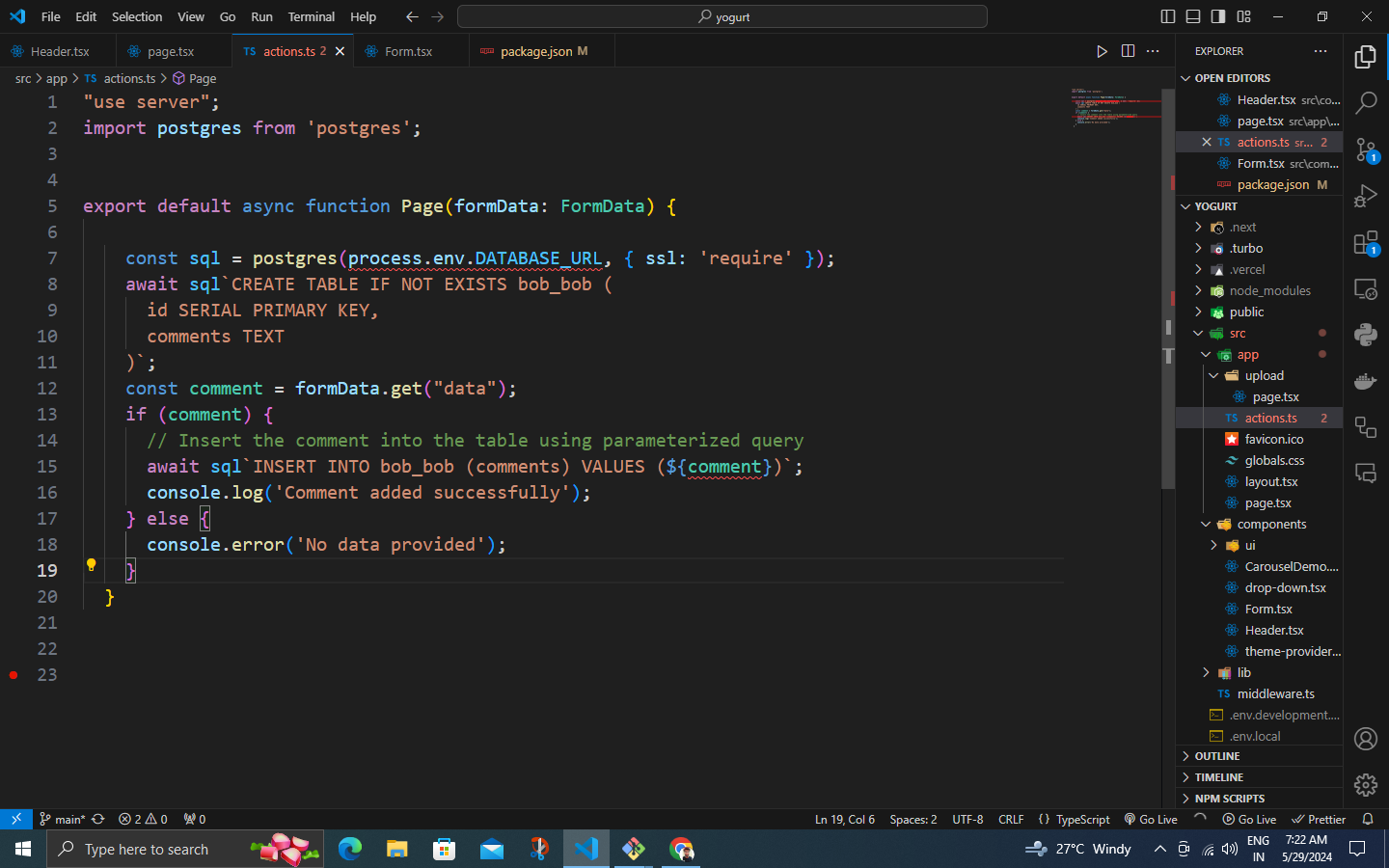Image resolution: width=1389 pixels, height=868 pixels.
Task: Click the Python icon in activity bar
Action: (1366, 335)
